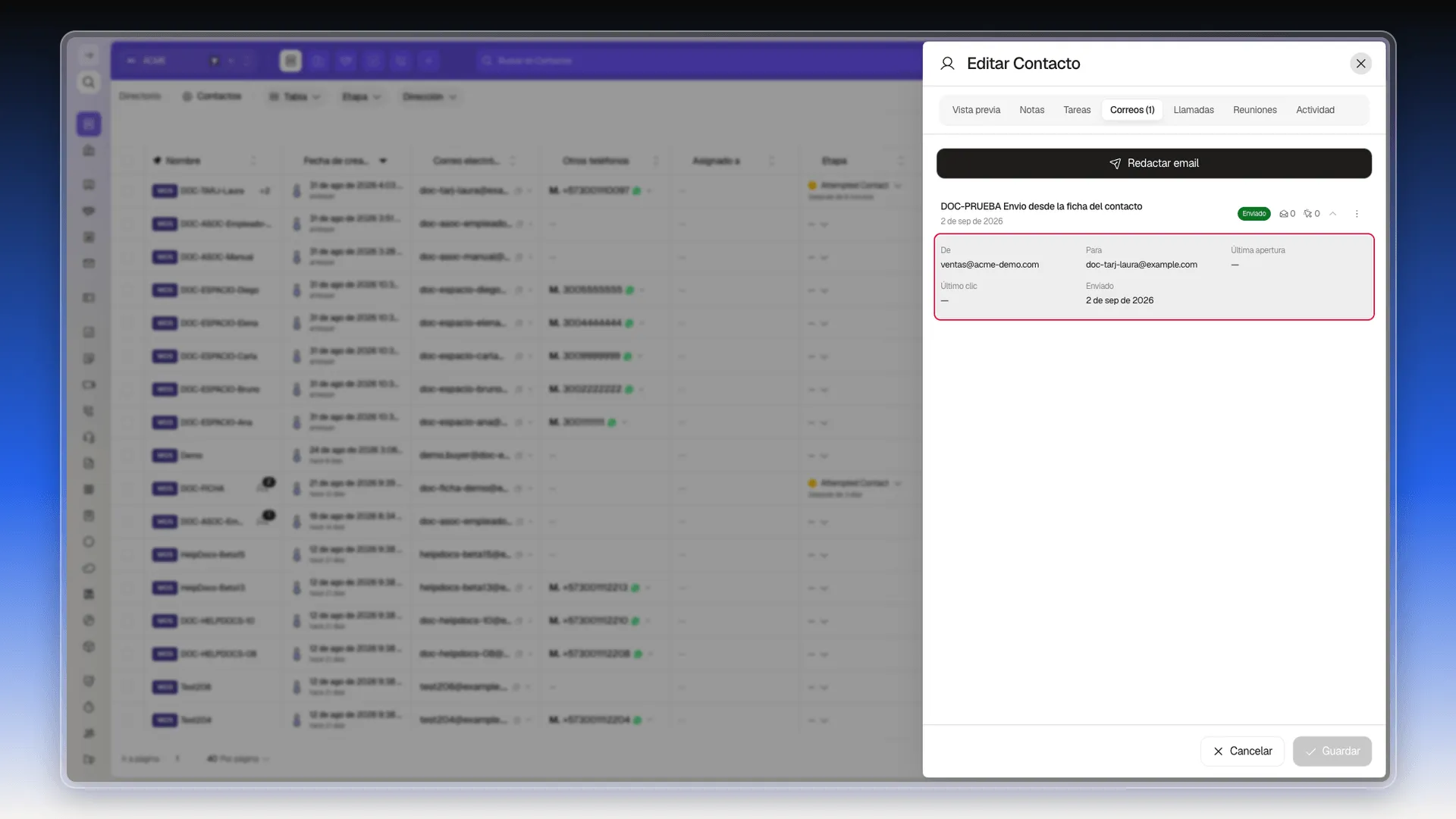Click sender address ventas@acme-demo.com

point(990,265)
